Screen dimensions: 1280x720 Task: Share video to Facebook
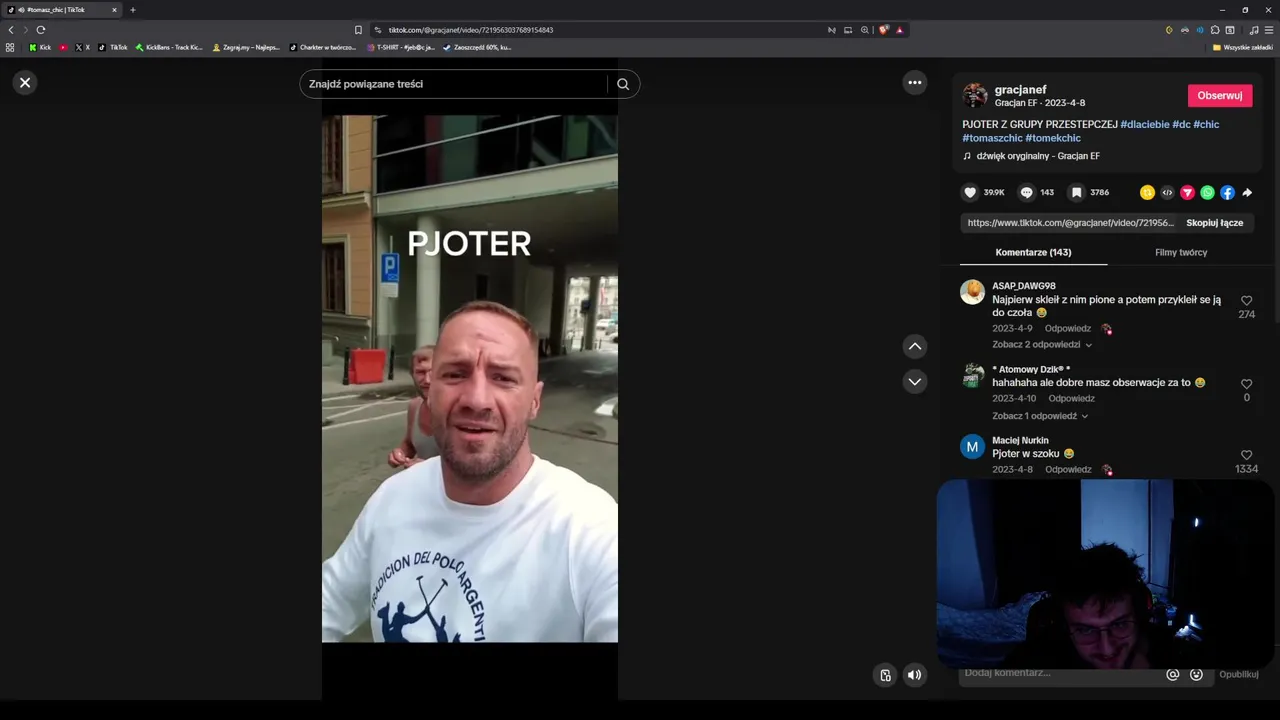pyautogui.click(x=1227, y=192)
